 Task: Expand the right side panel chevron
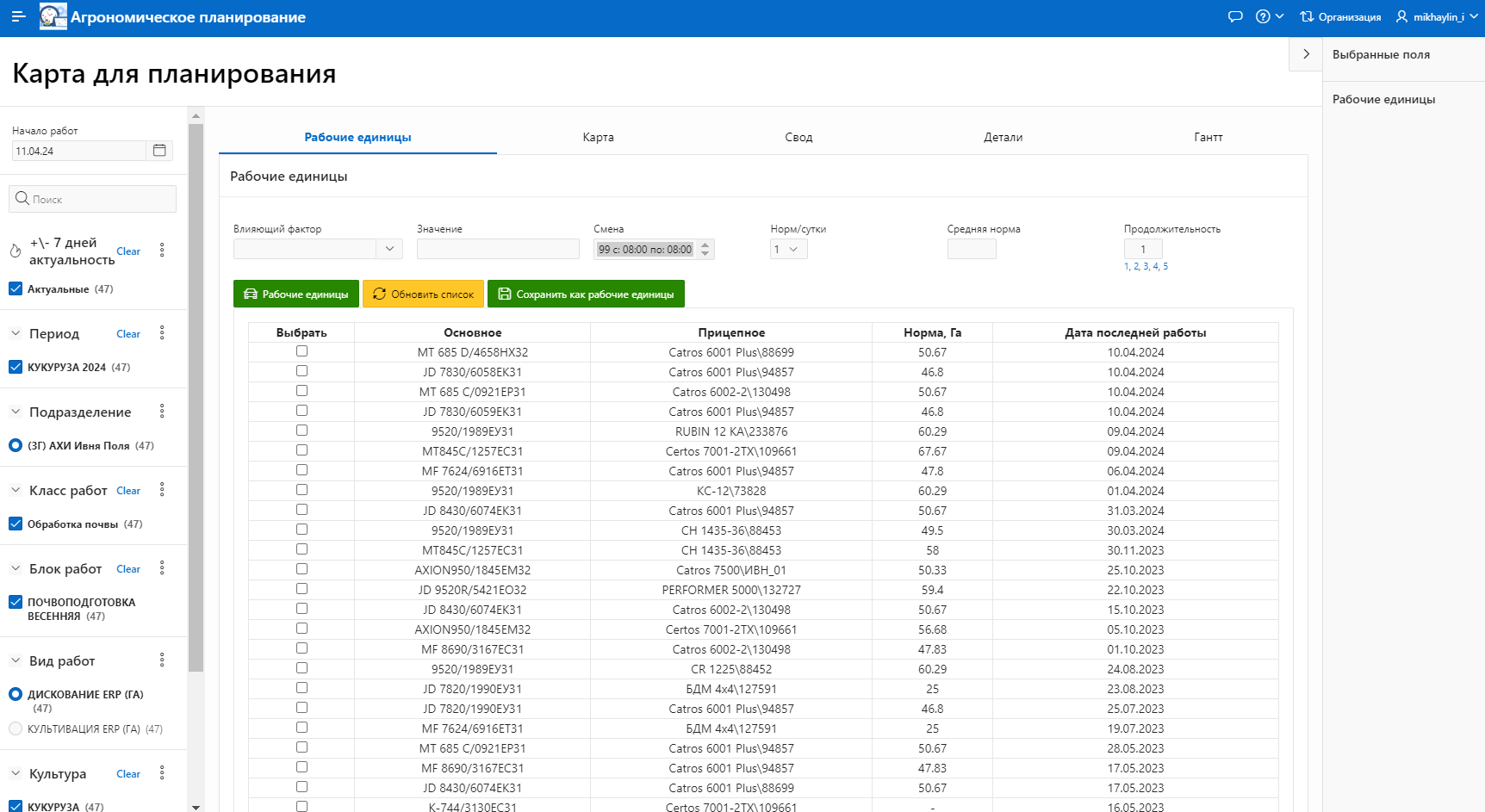(x=1306, y=54)
